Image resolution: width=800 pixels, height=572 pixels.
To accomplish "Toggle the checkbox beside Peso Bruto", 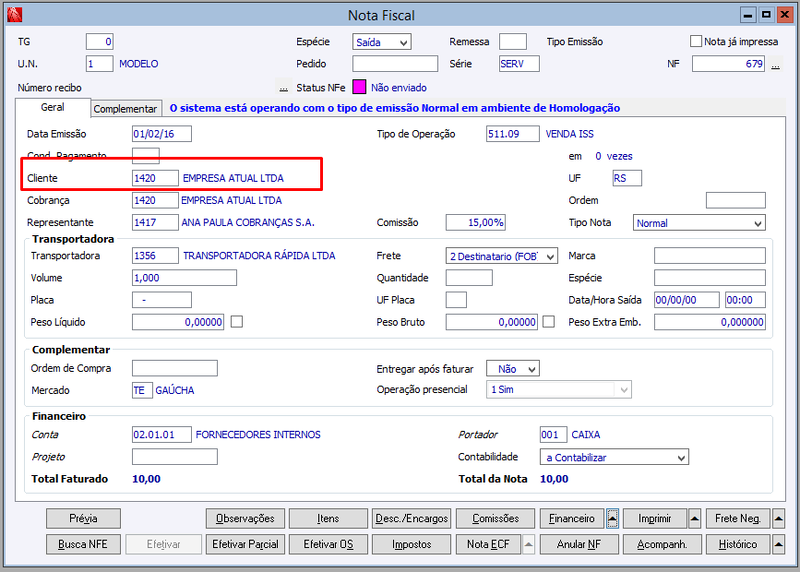I will pyautogui.click(x=548, y=321).
